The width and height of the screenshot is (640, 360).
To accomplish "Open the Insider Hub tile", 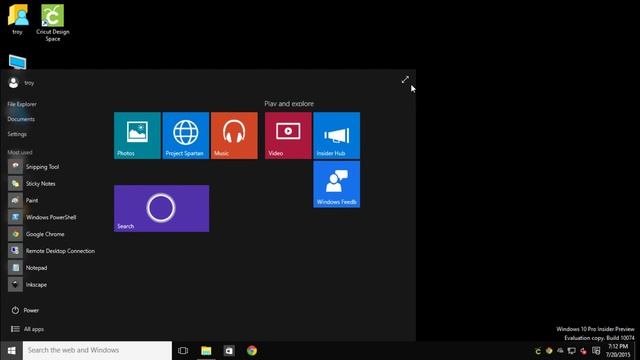I will (337, 136).
